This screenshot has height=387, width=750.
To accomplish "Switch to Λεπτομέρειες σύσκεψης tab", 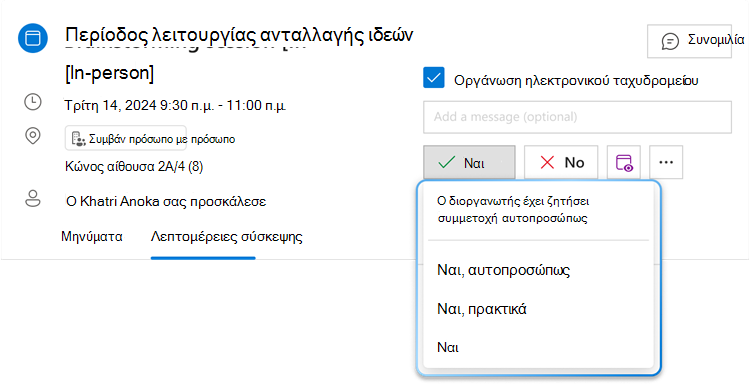I will [227, 236].
